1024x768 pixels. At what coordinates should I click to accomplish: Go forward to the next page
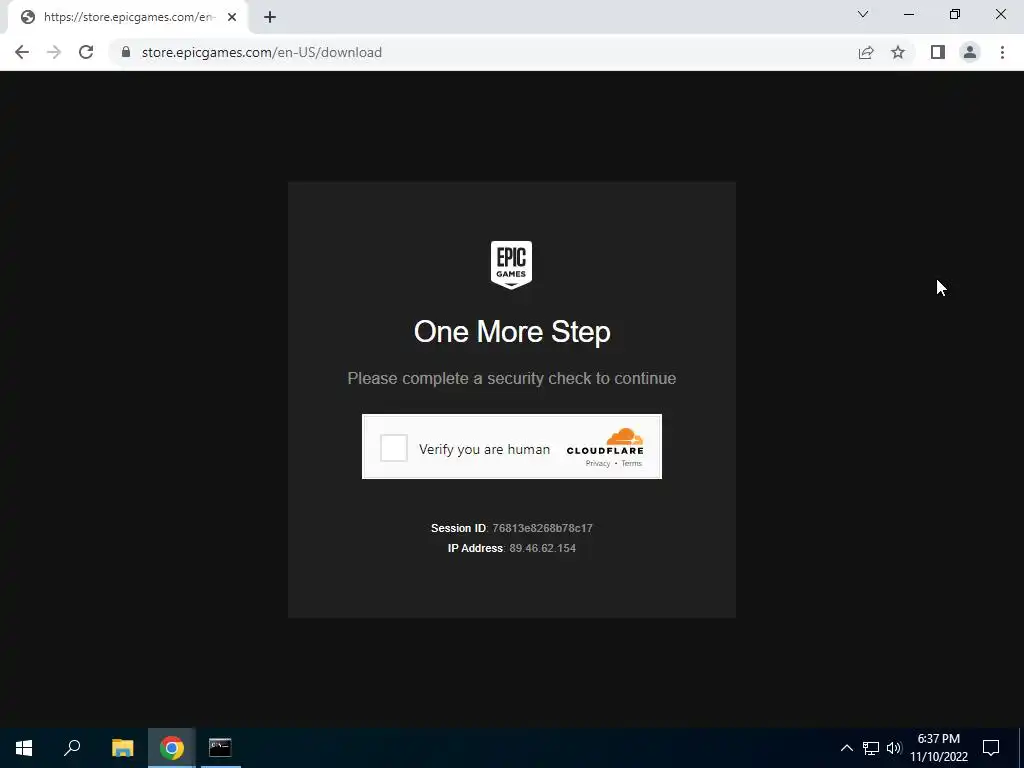click(x=54, y=52)
